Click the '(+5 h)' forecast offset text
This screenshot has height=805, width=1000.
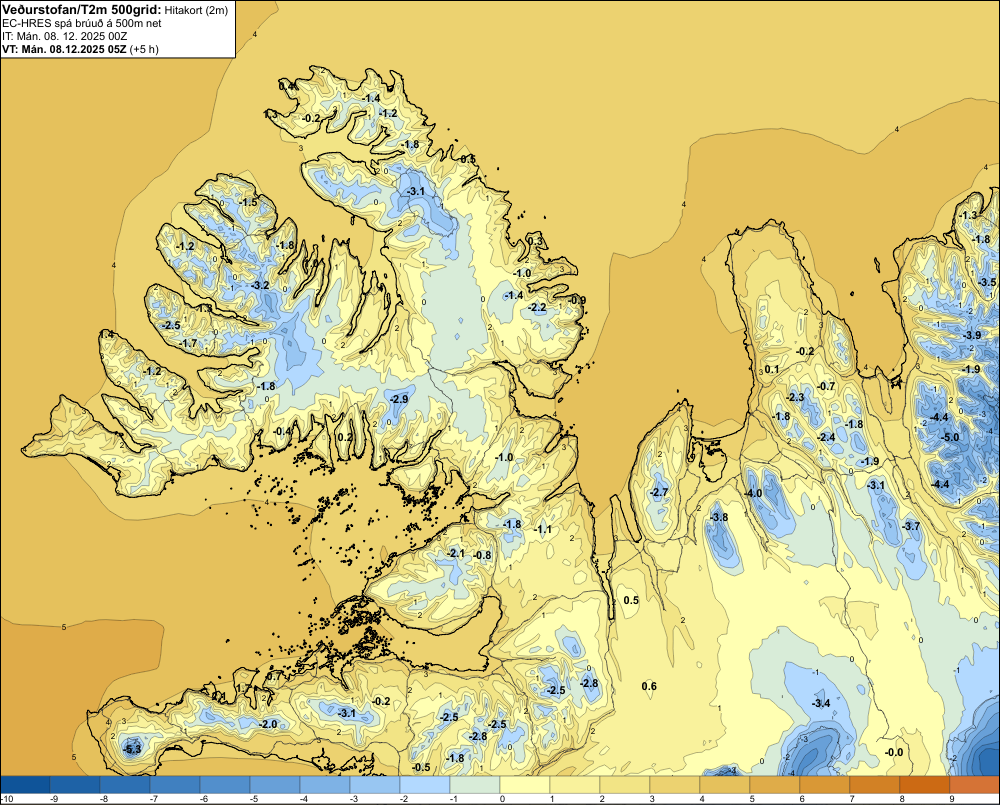(x=144, y=49)
